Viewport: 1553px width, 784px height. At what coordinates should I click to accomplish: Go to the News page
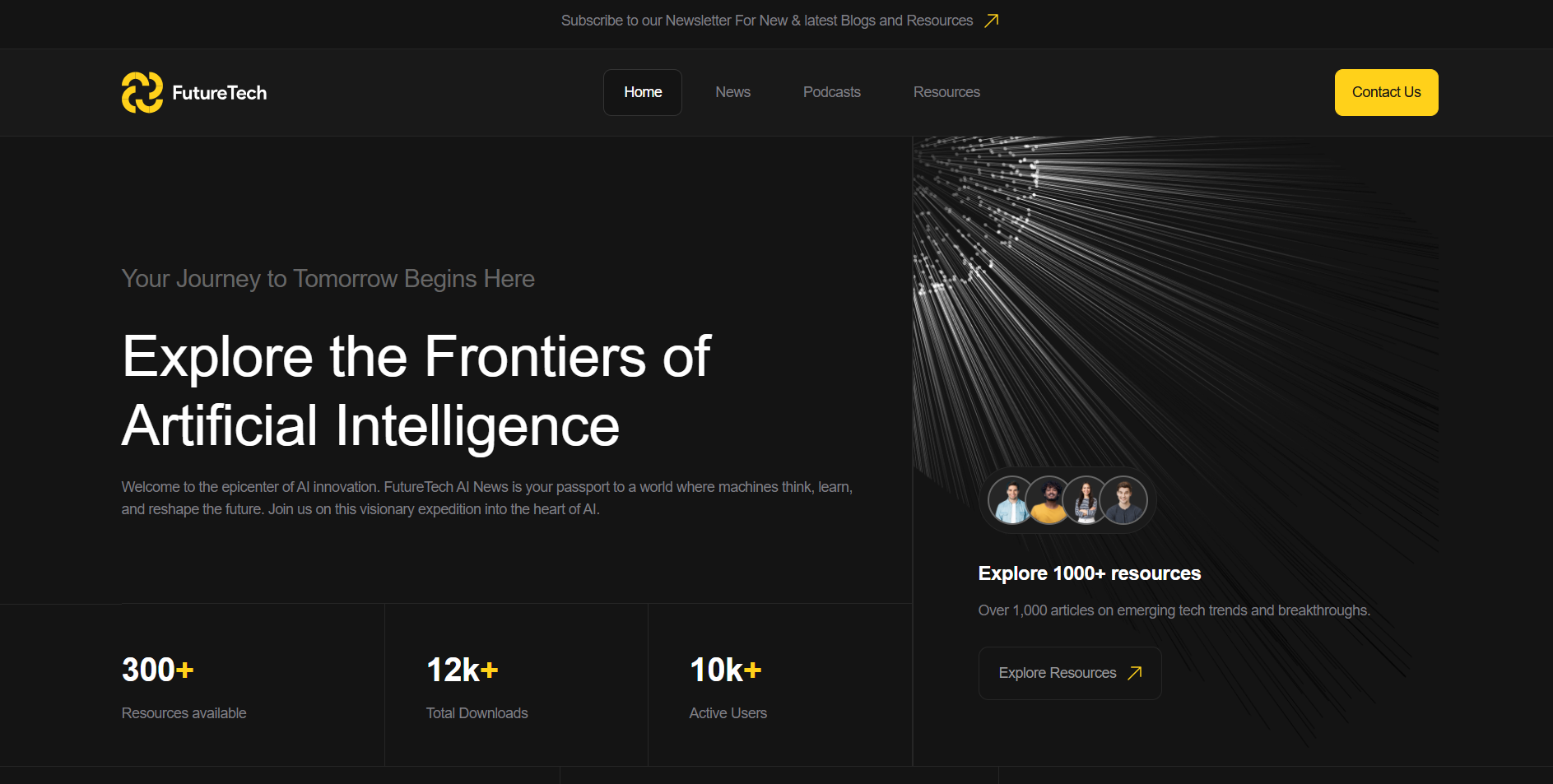click(x=732, y=92)
